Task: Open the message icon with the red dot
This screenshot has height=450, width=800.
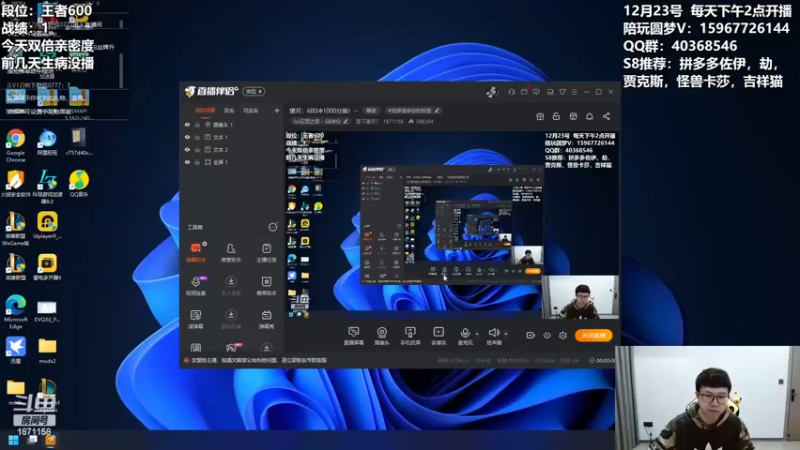Action: click(x=524, y=92)
